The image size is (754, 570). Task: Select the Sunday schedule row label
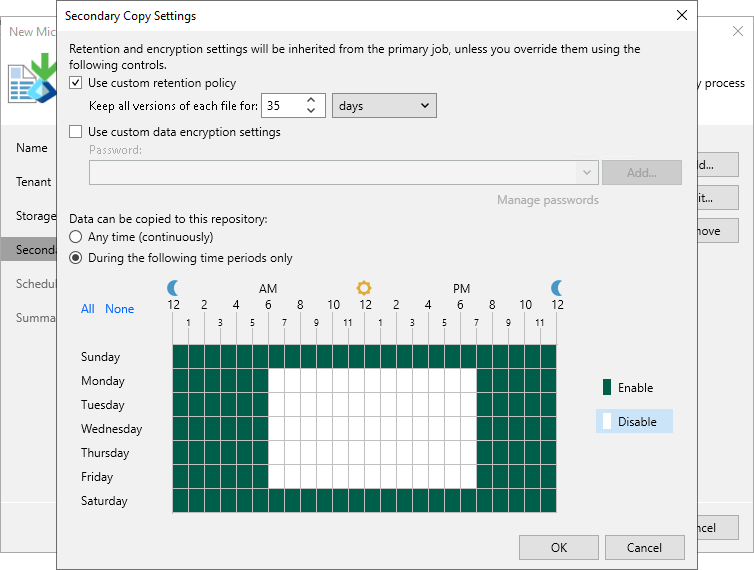click(101, 357)
